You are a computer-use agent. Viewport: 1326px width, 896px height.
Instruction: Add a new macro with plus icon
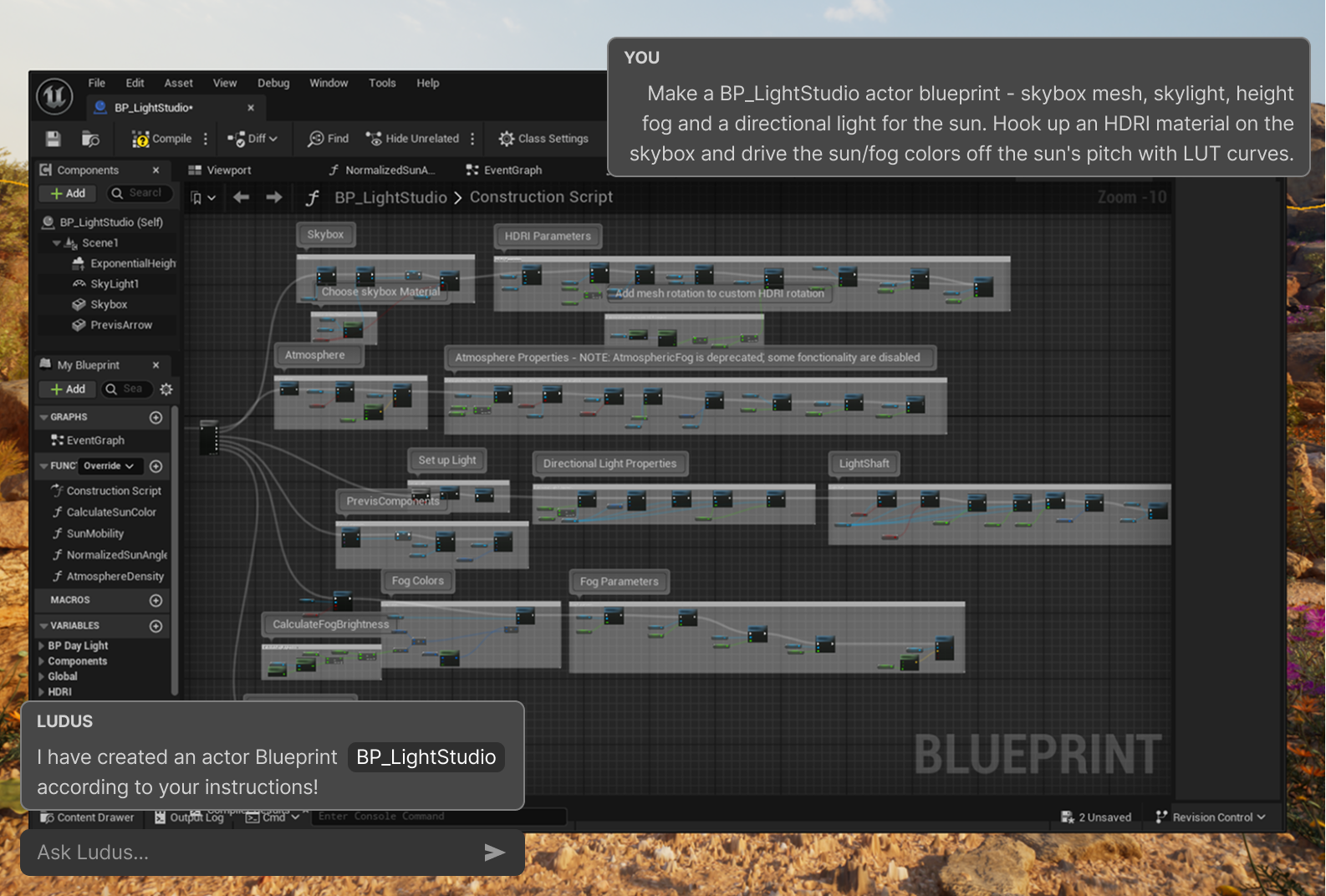[156, 601]
